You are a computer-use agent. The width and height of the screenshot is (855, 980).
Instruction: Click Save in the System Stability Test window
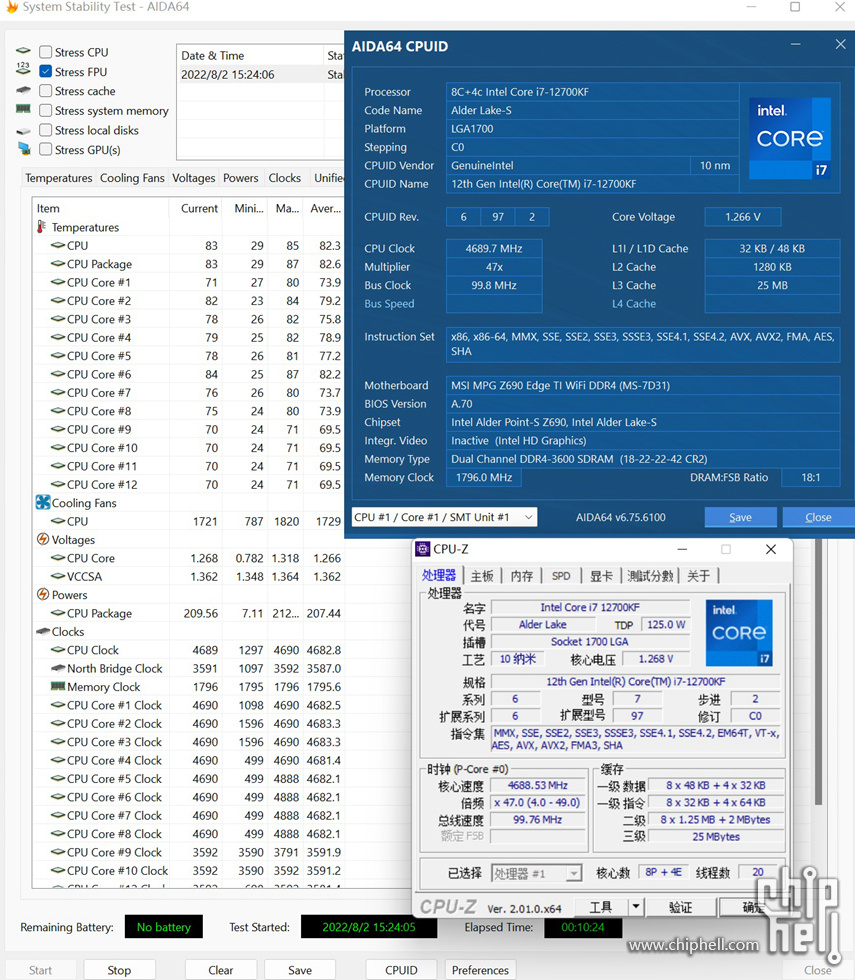[300, 970]
